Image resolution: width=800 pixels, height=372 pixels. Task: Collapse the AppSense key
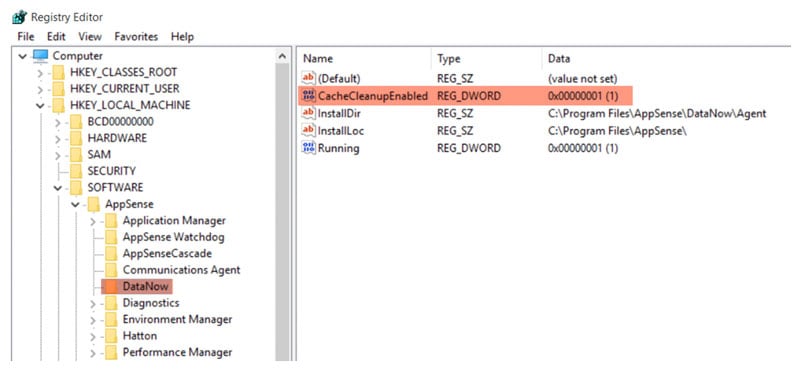[x=76, y=205]
